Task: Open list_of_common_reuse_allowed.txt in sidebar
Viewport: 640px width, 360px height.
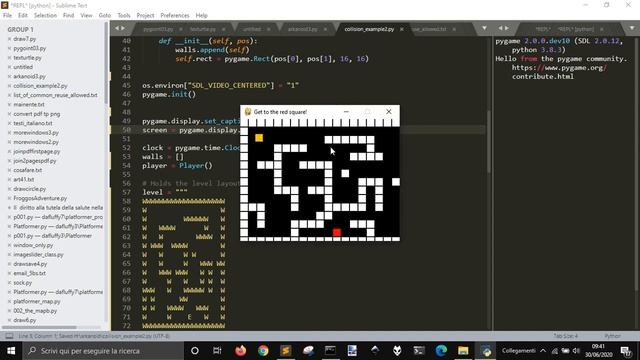Action: tap(55, 95)
